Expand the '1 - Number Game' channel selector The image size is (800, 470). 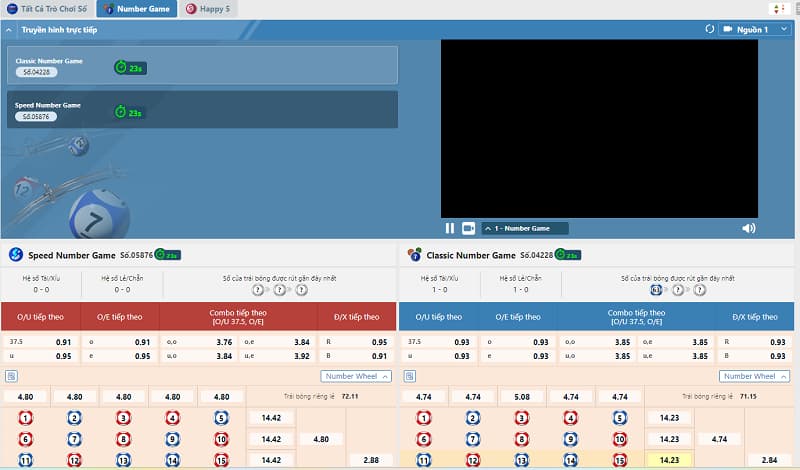pos(525,228)
